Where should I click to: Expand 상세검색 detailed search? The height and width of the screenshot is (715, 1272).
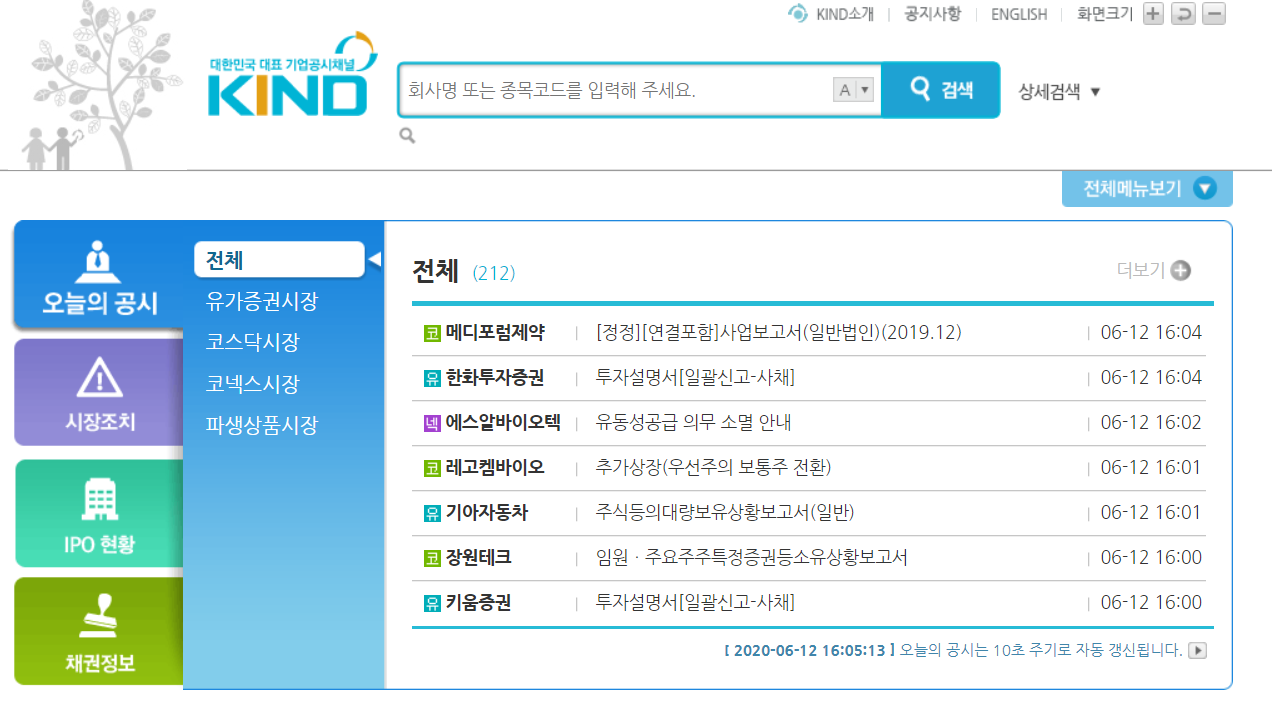pos(1060,91)
